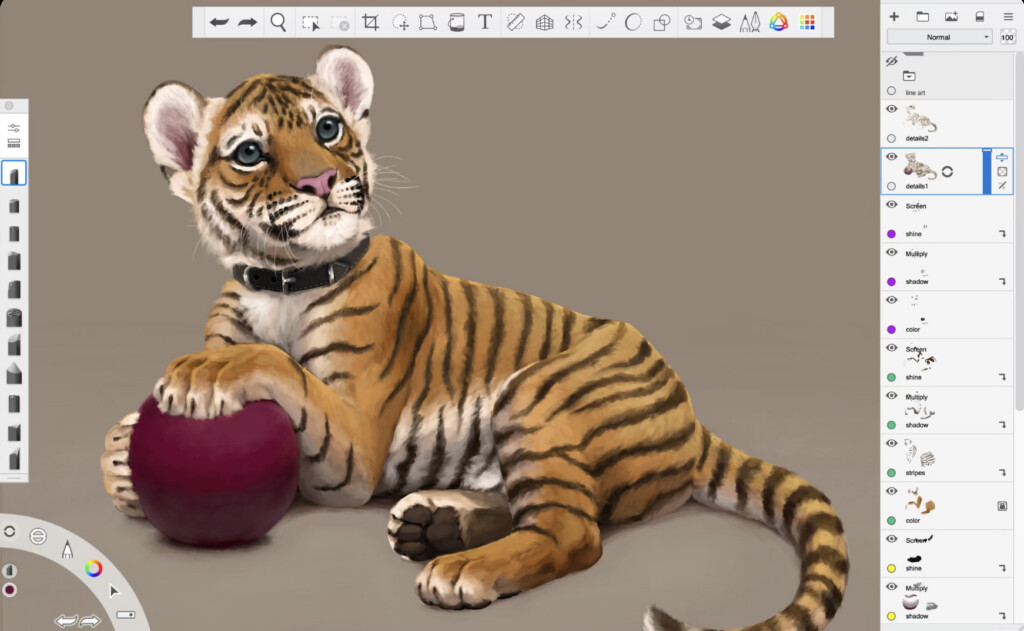This screenshot has width=1024, height=631.
Task: Click purple color label on shine layer
Action: click(x=891, y=234)
